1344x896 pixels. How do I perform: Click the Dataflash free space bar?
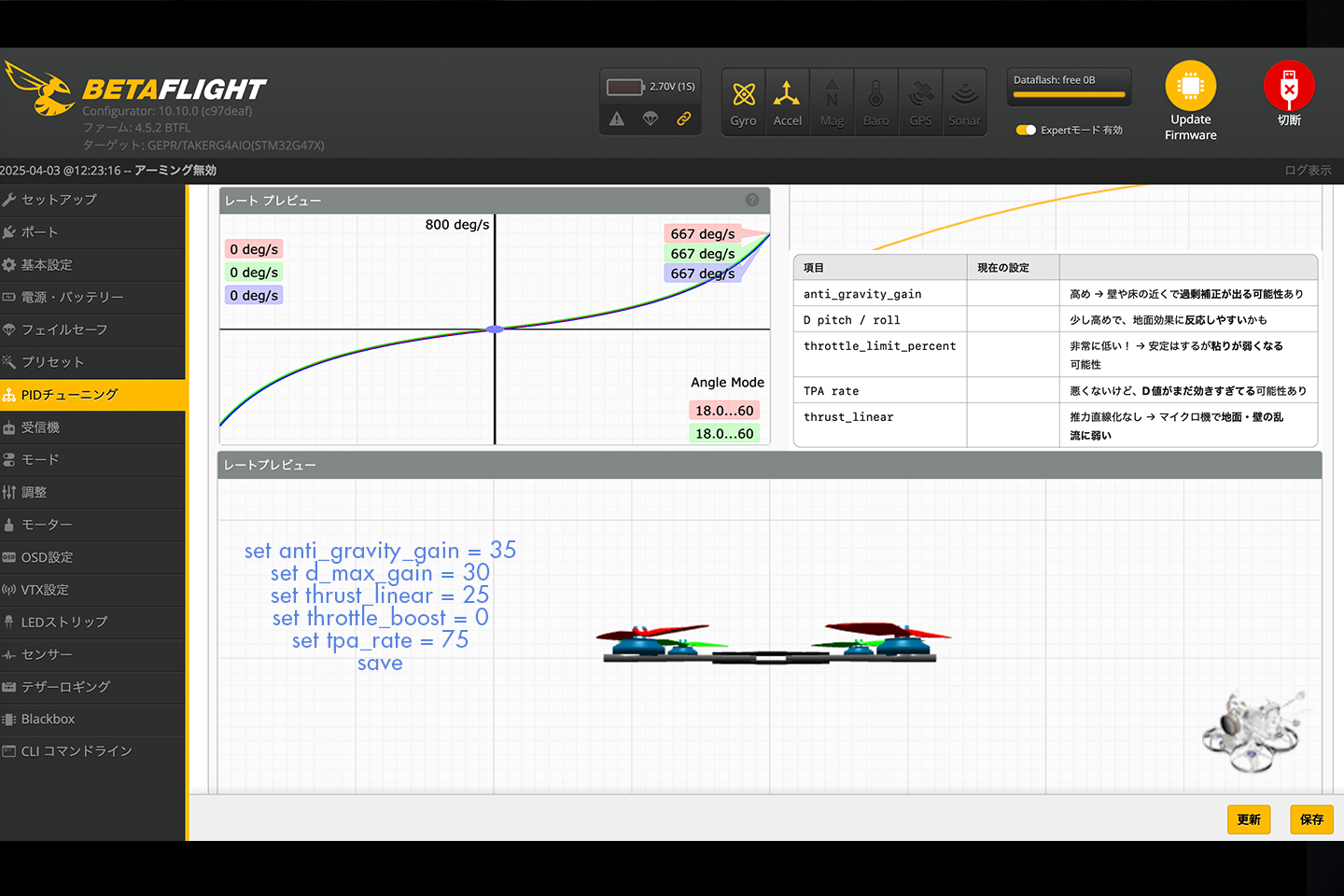[x=1069, y=94]
